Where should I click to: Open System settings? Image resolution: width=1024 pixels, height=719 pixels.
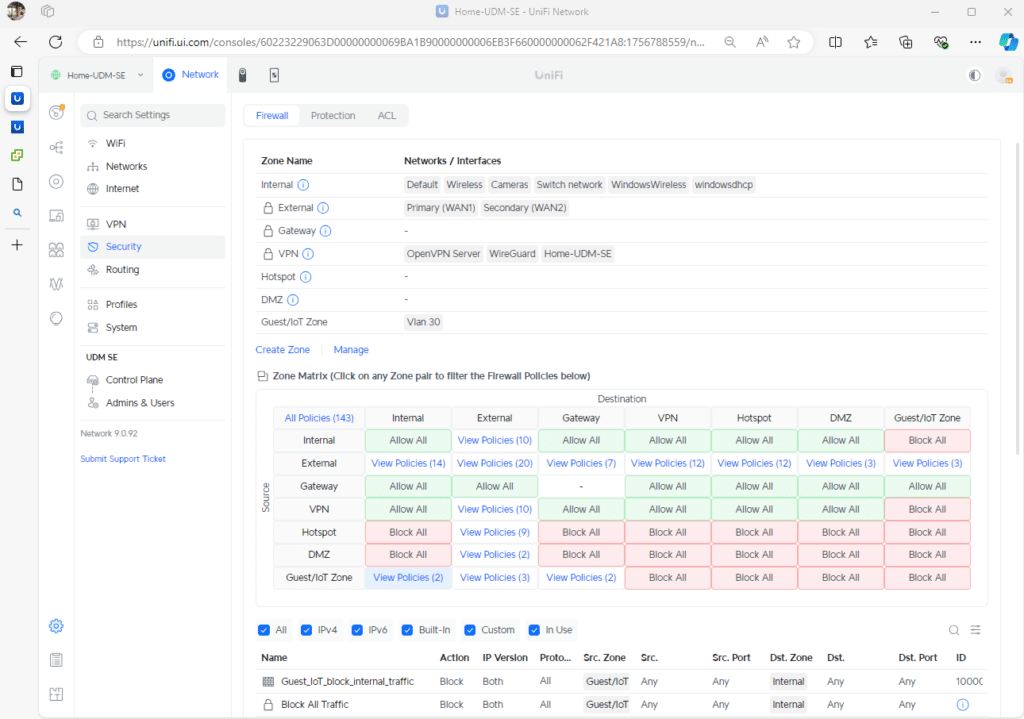[x=153, y=328]
